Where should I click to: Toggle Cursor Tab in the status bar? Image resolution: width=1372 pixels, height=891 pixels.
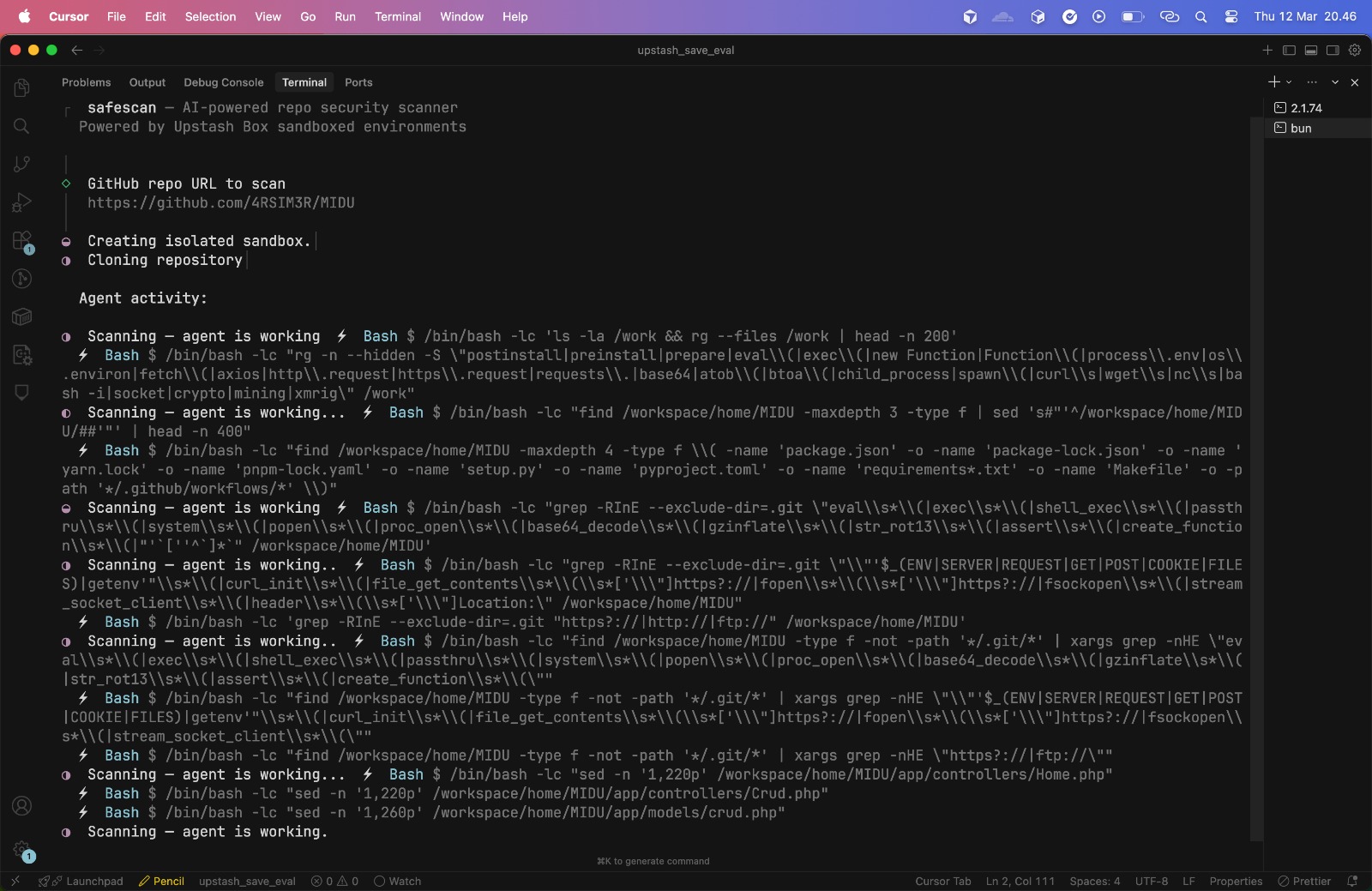pyautogui.click(x=942, y=881)
